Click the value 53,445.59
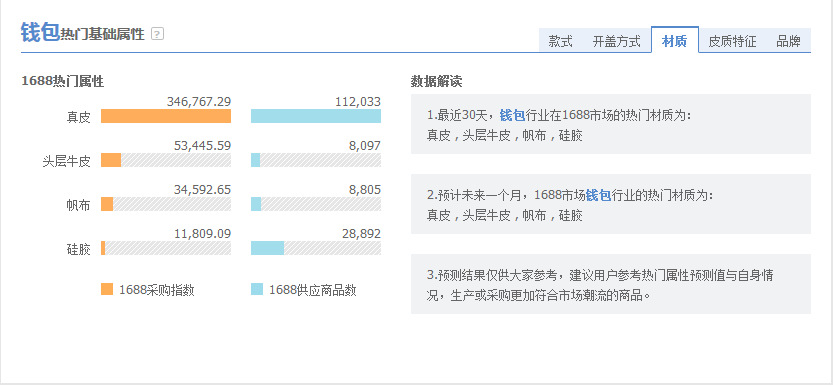The image size is (833, 385). click(x=202, y=146)
